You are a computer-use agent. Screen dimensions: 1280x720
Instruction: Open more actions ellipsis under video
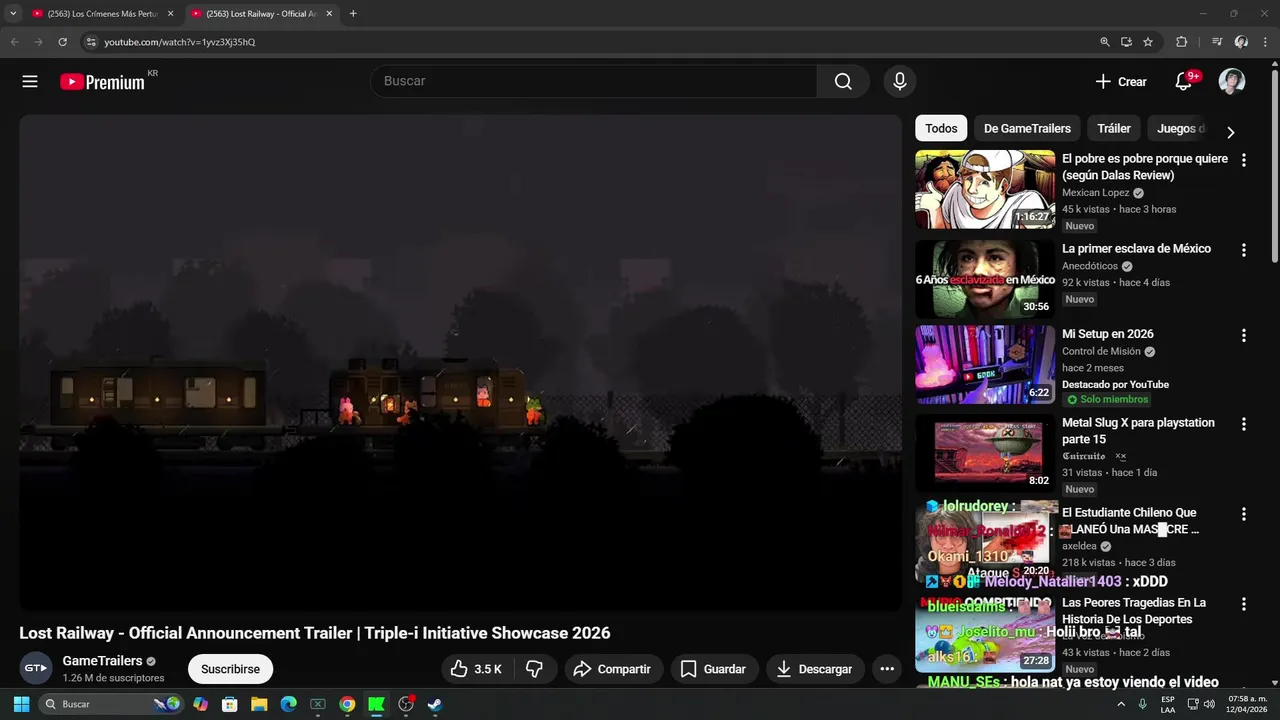point(887,669)
